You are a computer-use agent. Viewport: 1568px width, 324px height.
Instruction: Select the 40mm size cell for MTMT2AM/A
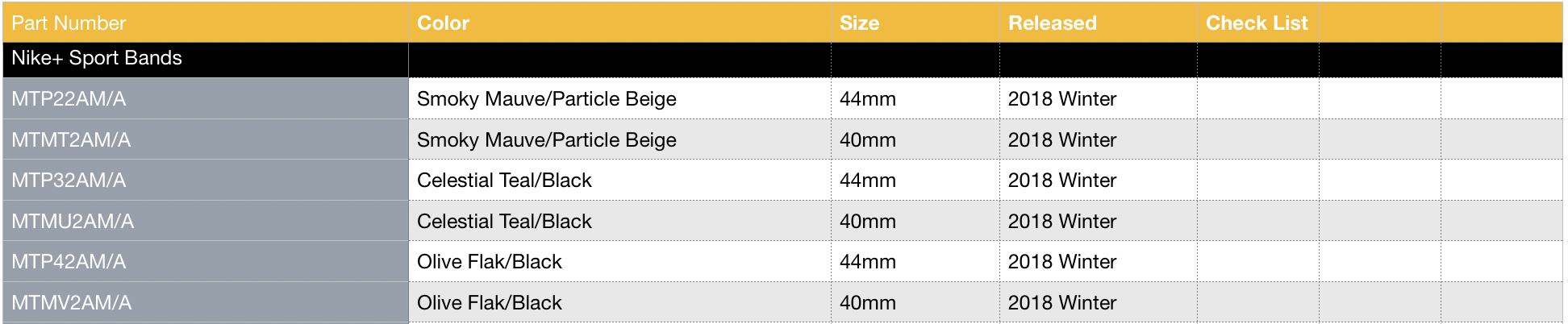click(x=867, y=140)
